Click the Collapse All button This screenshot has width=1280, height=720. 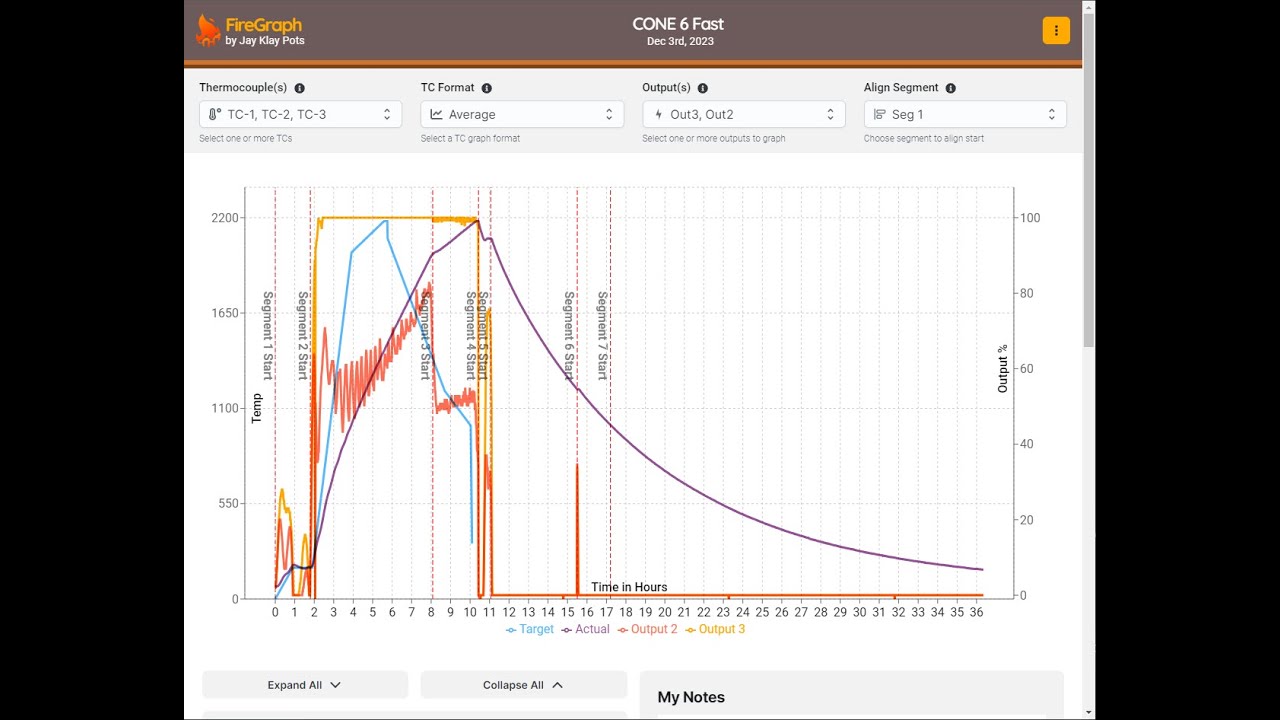[523, 685]
